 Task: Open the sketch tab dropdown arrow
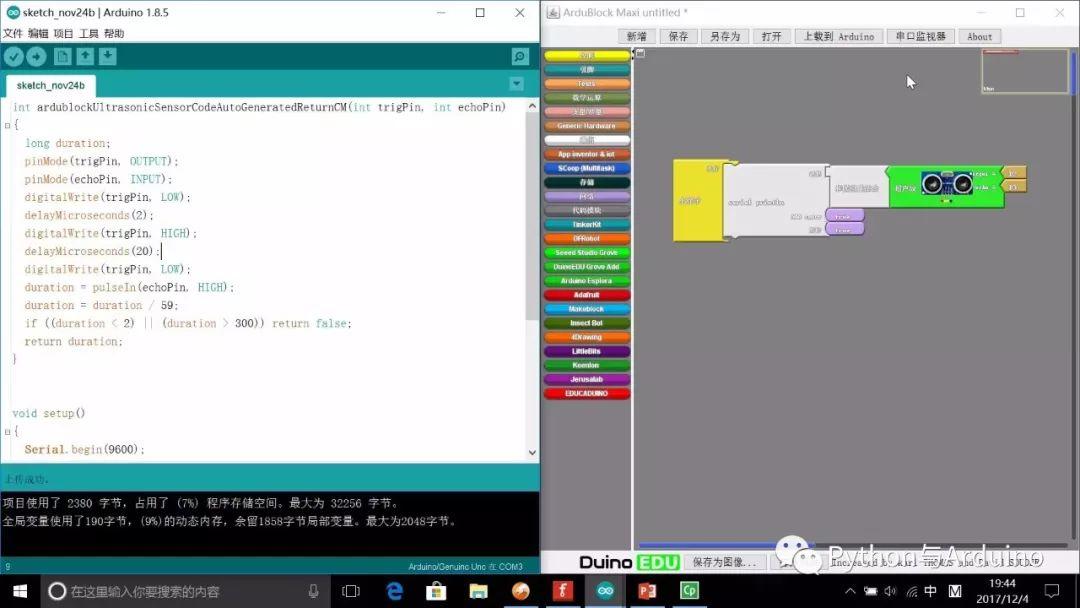tap(516, 84)
